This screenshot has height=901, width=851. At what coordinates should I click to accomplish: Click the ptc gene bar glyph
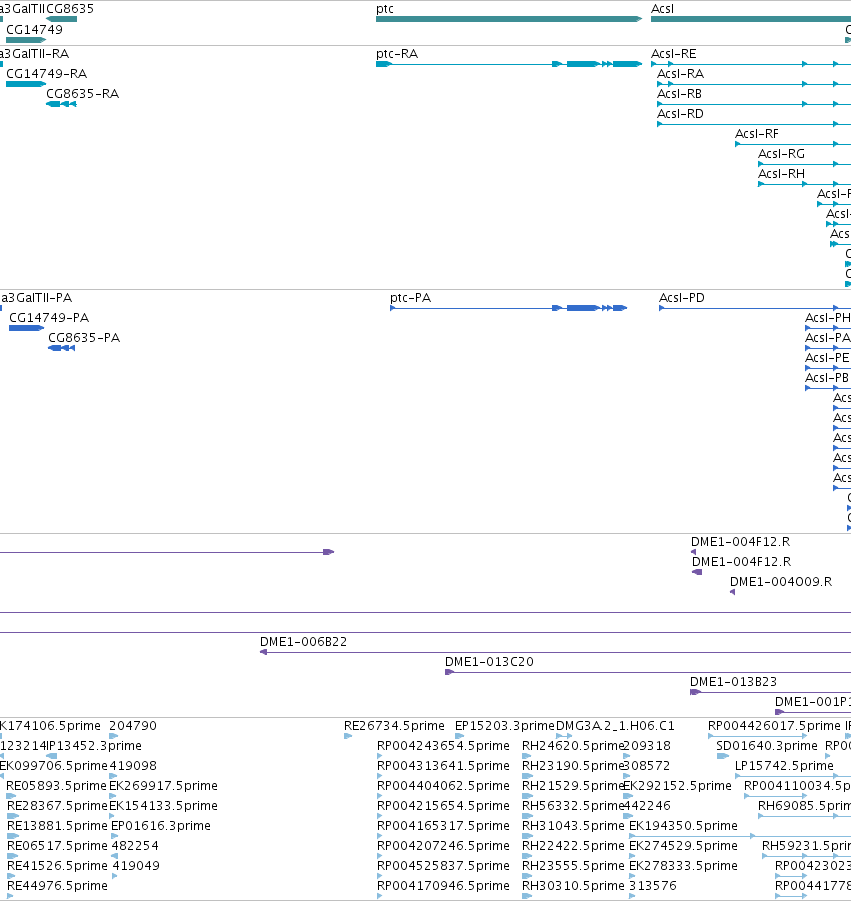[509, 19]
